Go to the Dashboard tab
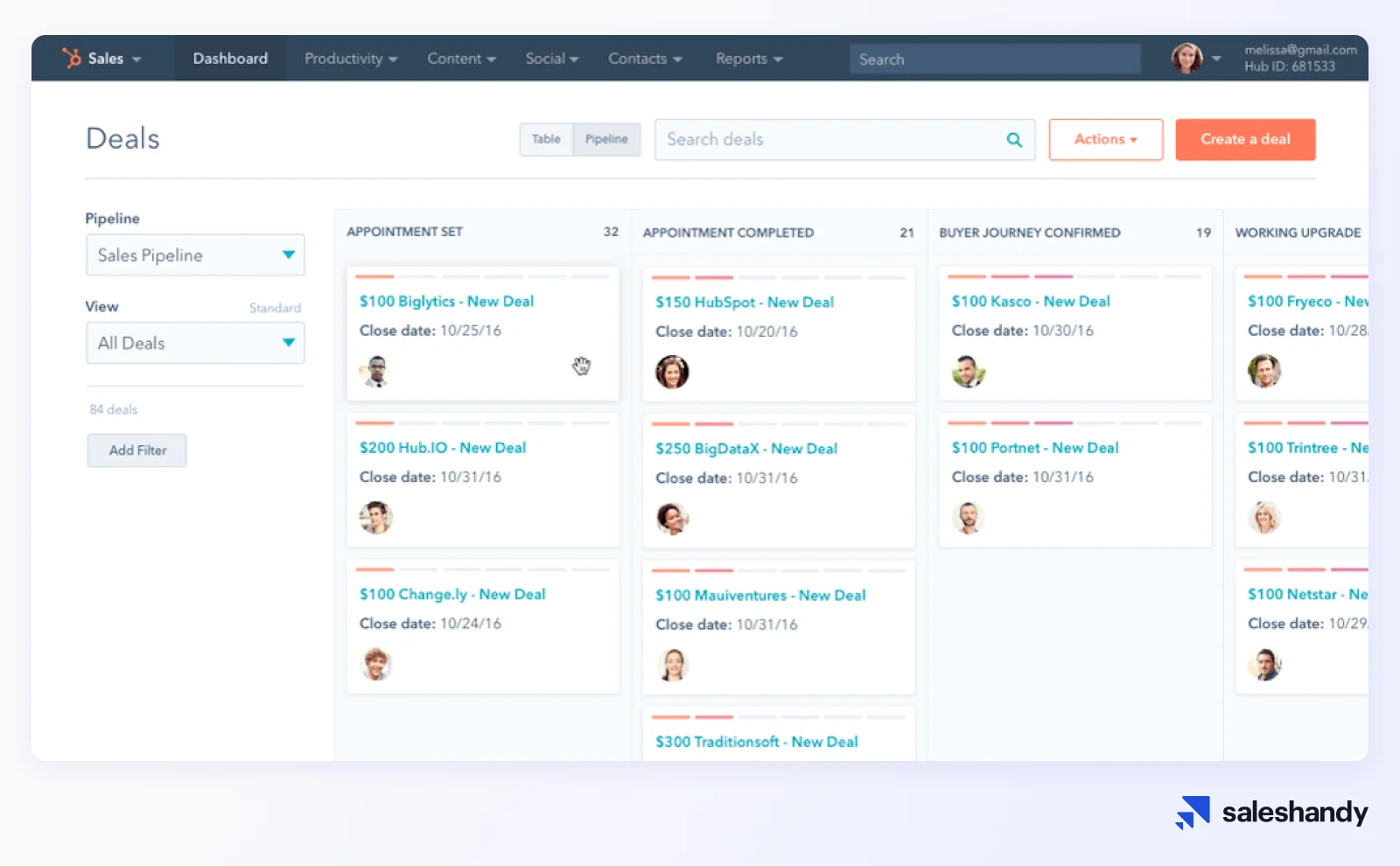The width and height of the screenshot is (1400, 866). (230, 59)
